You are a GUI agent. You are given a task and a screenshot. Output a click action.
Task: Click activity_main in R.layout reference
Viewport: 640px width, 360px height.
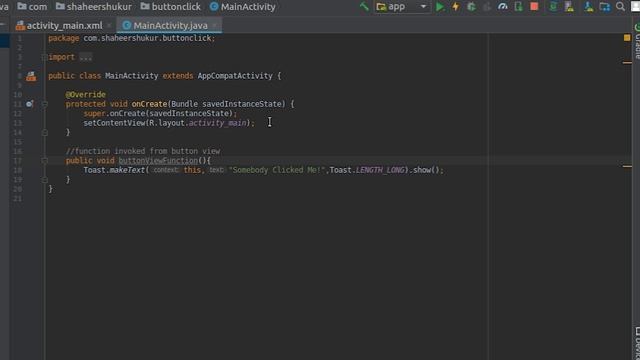(x=218, y=123)
